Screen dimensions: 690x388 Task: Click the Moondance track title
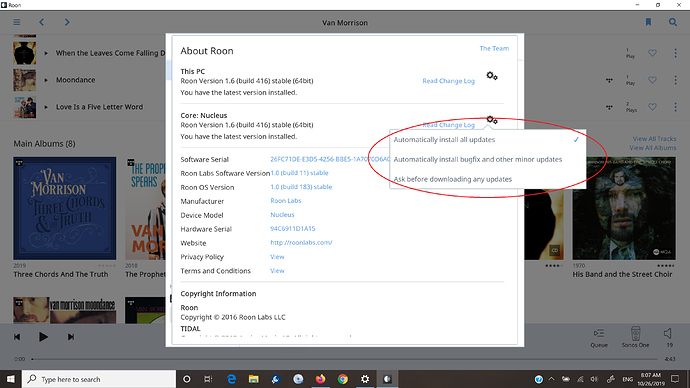tap(75, 80)
